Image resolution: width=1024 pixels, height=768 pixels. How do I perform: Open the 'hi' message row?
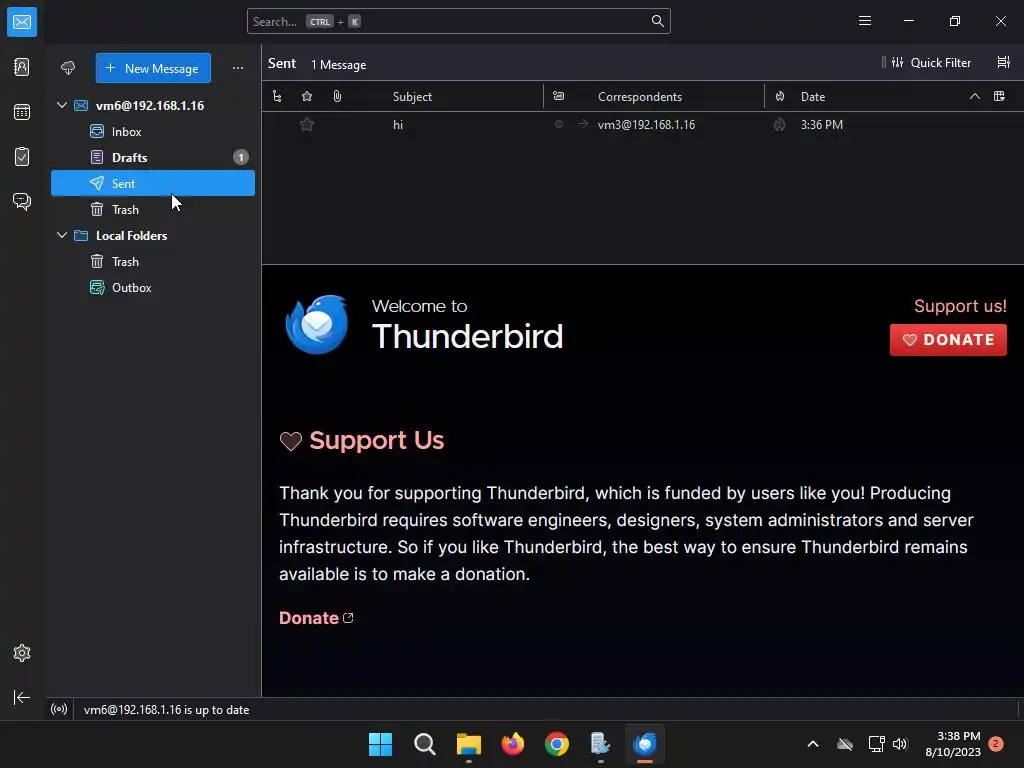643,124
